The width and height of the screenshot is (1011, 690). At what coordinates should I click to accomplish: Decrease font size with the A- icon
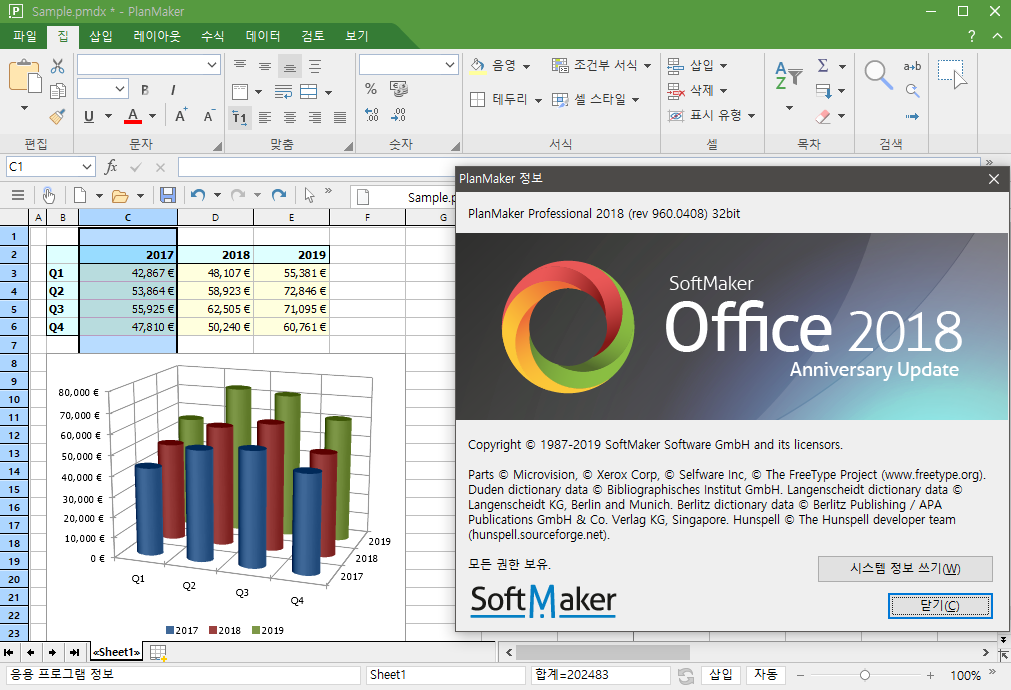point(209,115)
